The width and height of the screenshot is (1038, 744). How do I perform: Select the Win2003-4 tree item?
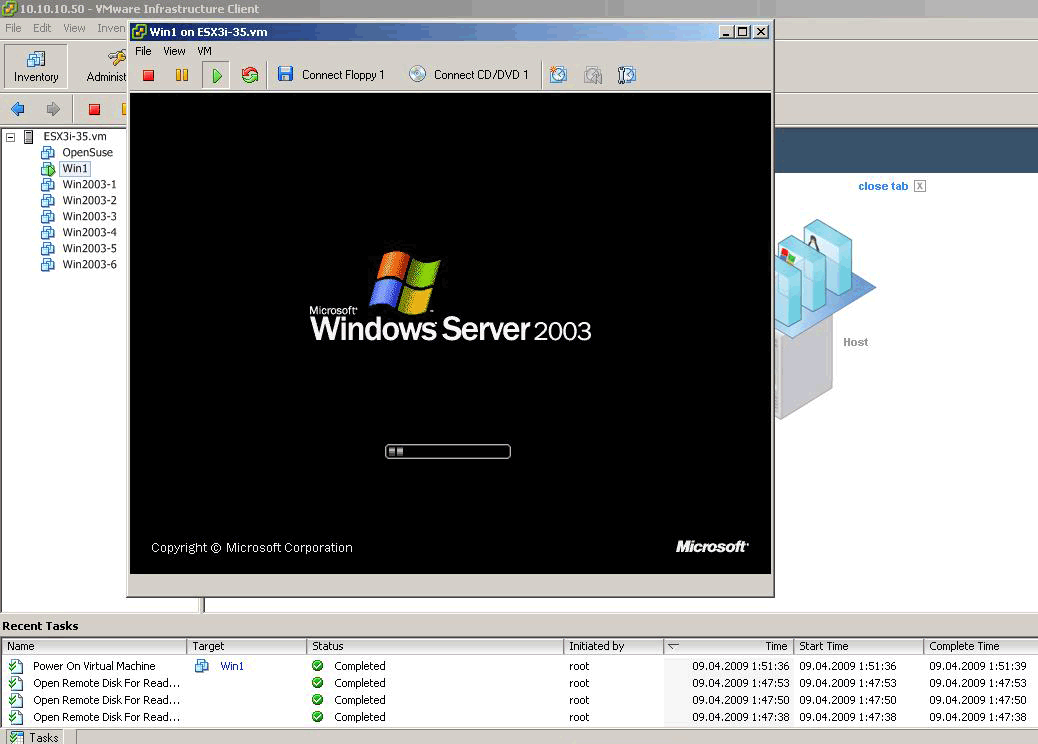point(89,232)
